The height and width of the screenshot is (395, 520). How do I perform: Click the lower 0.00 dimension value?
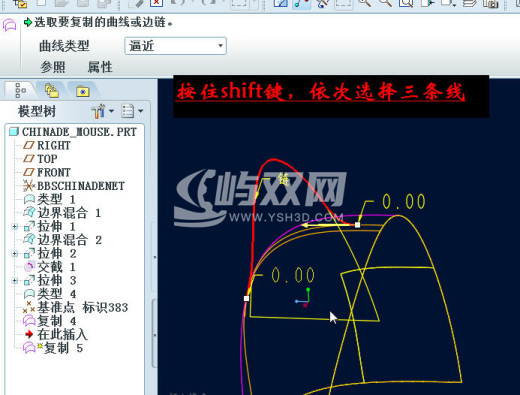tap(293, 275)
